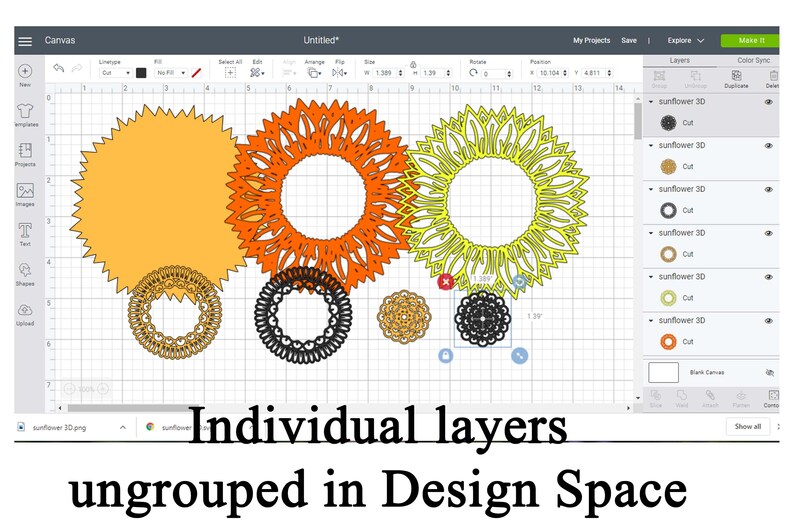Toggle the size aspect-ratio lock icon

pyautogui.click(x=413, y=65)
